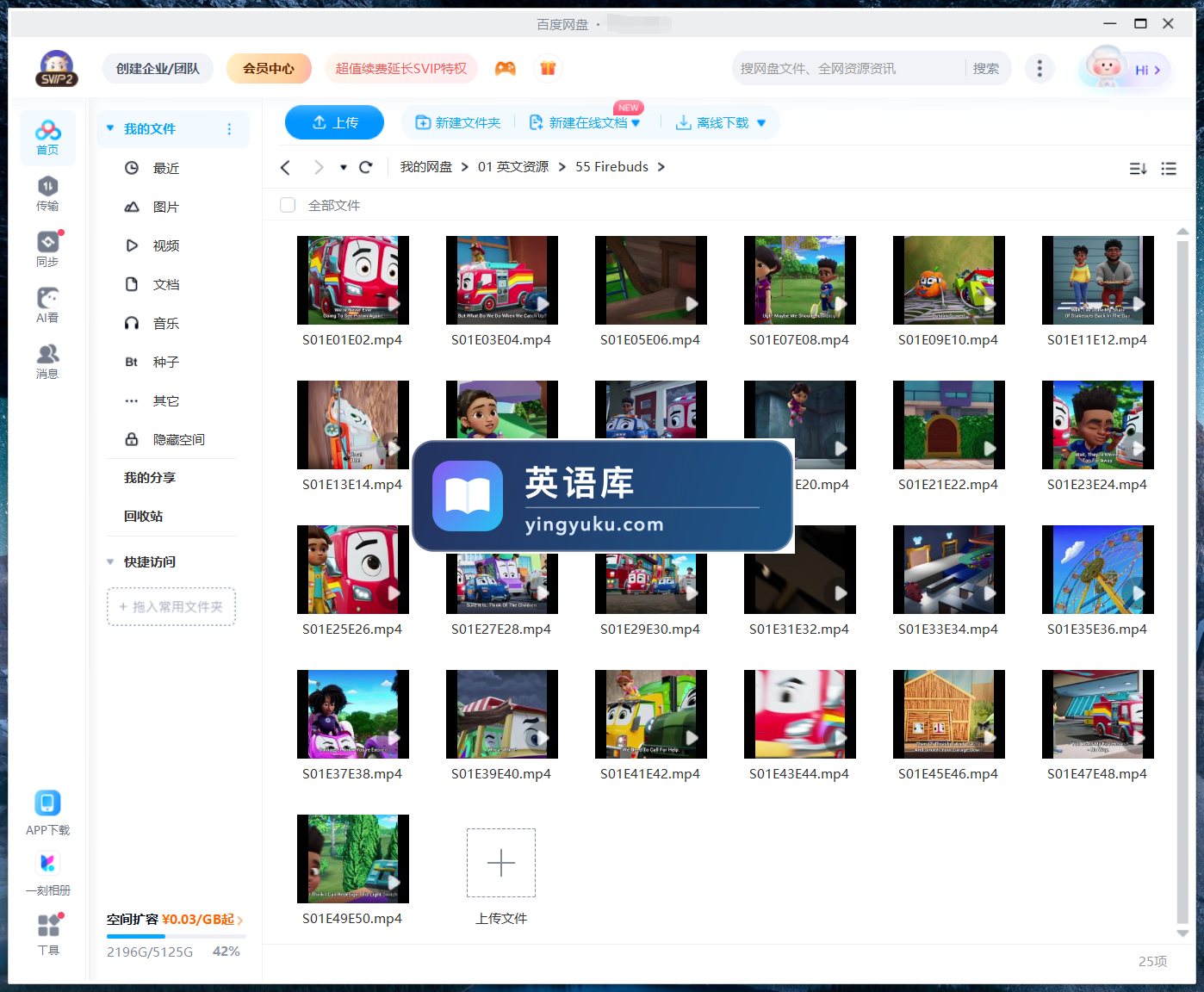Go back with the left arrow

285,167
